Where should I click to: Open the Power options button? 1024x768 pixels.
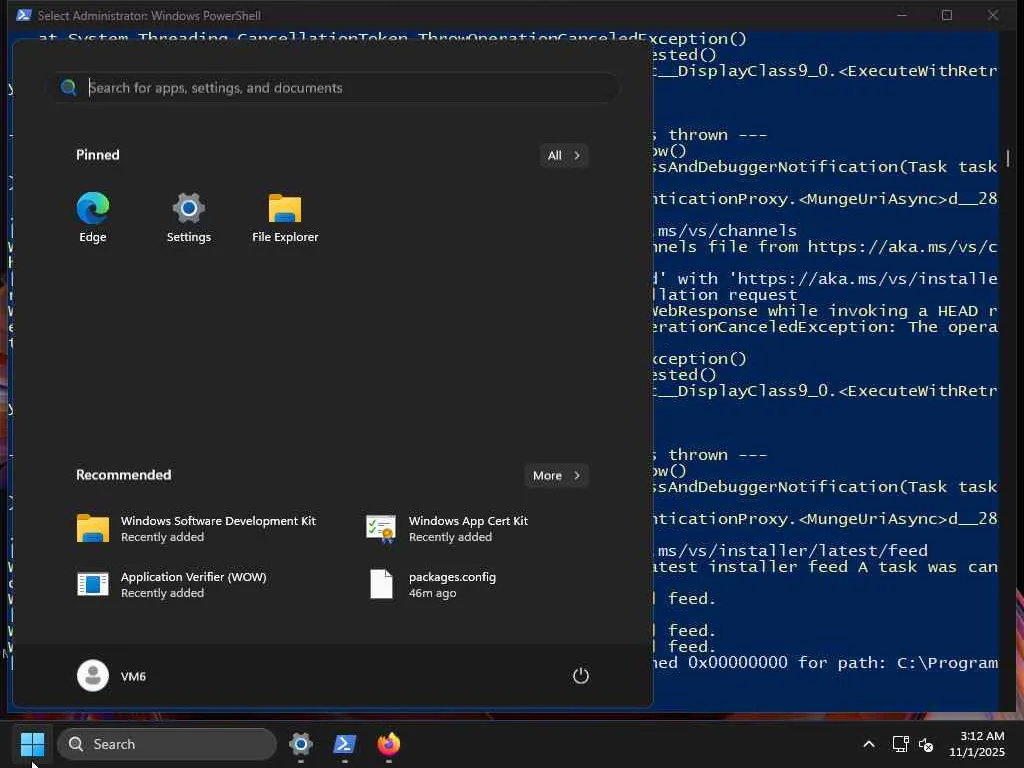[x=581, y=676]
